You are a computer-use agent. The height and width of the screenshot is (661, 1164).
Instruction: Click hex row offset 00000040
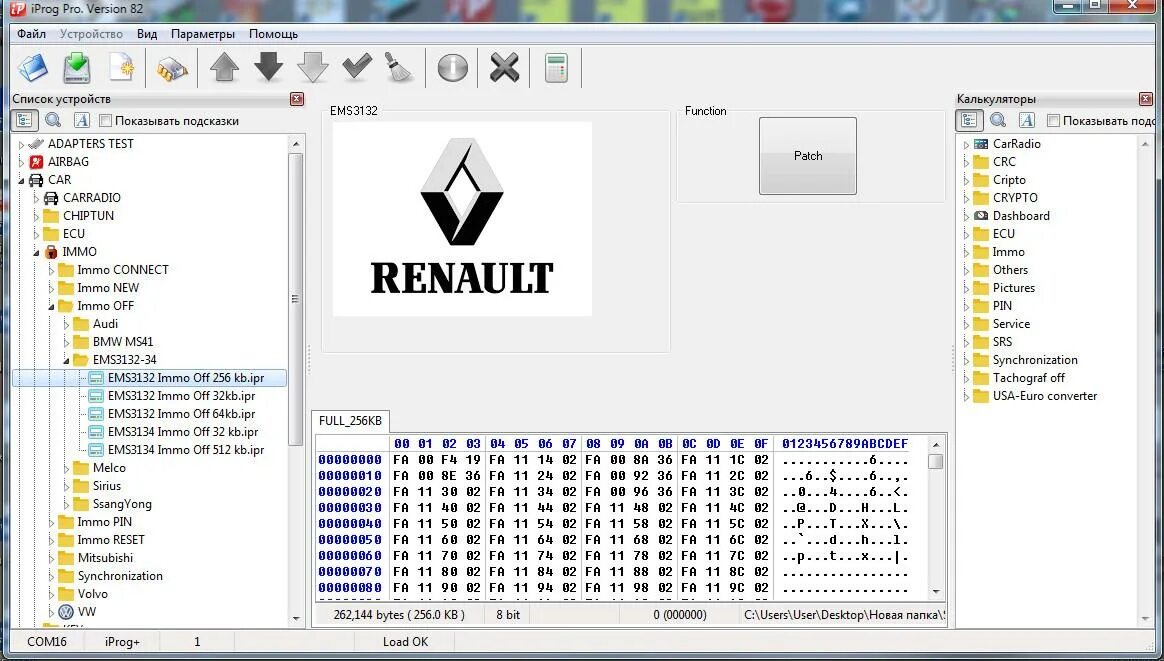tap(350, 524)
